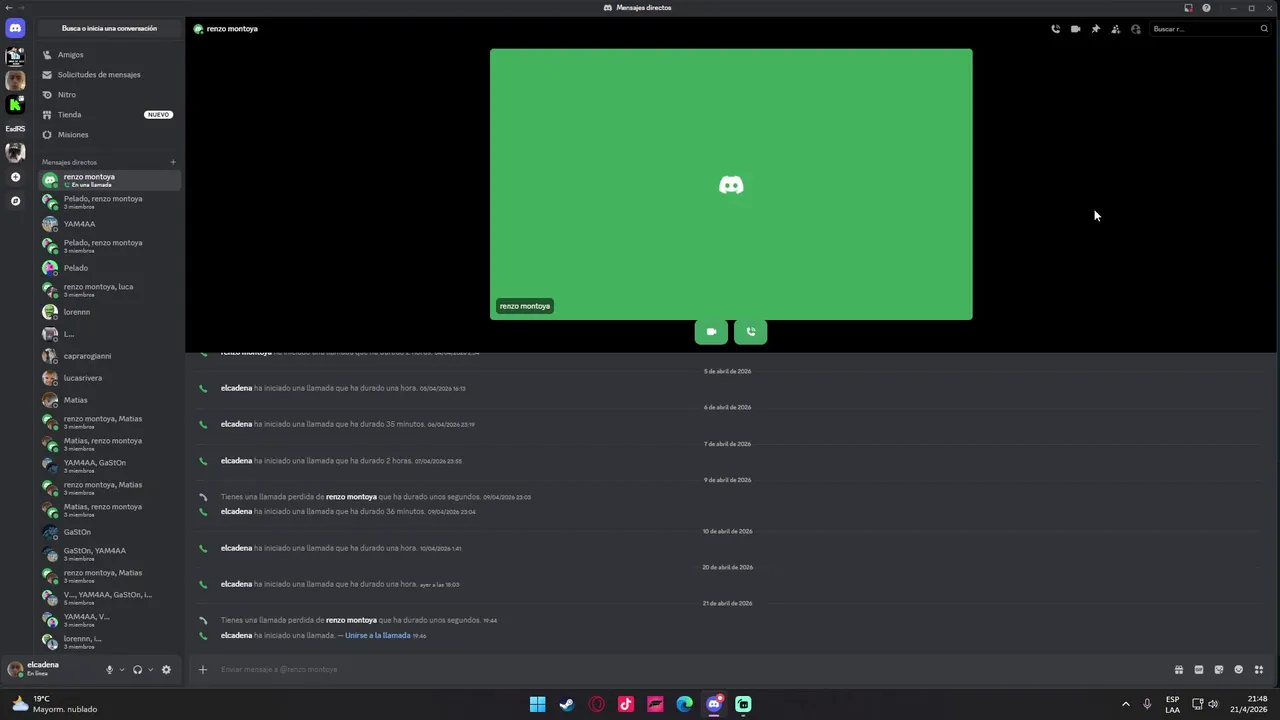Open GaStOn direct message
This screenshot has width=1280, height=720.
pyautogui.click(x=110, y=532)
